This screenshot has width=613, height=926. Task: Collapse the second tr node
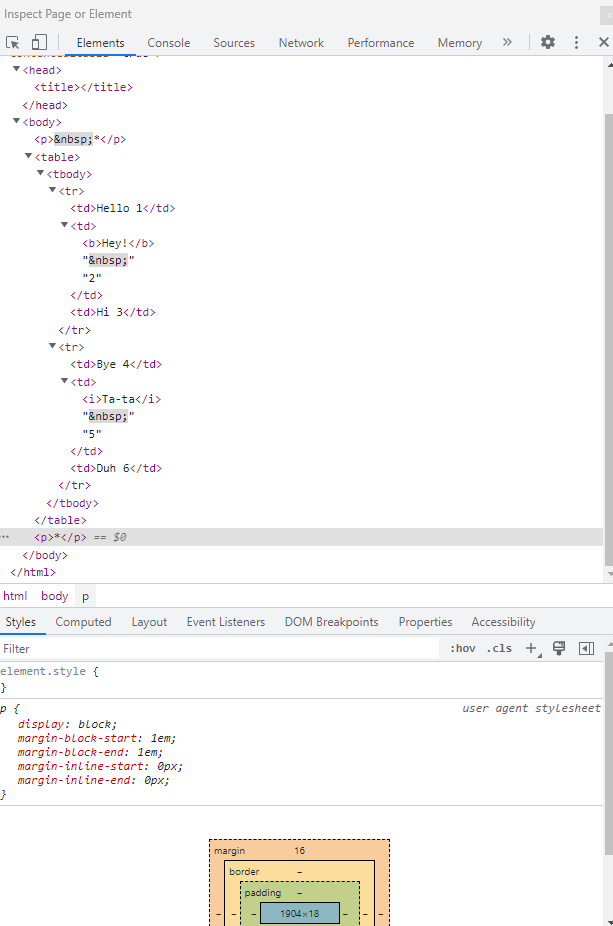53,347
